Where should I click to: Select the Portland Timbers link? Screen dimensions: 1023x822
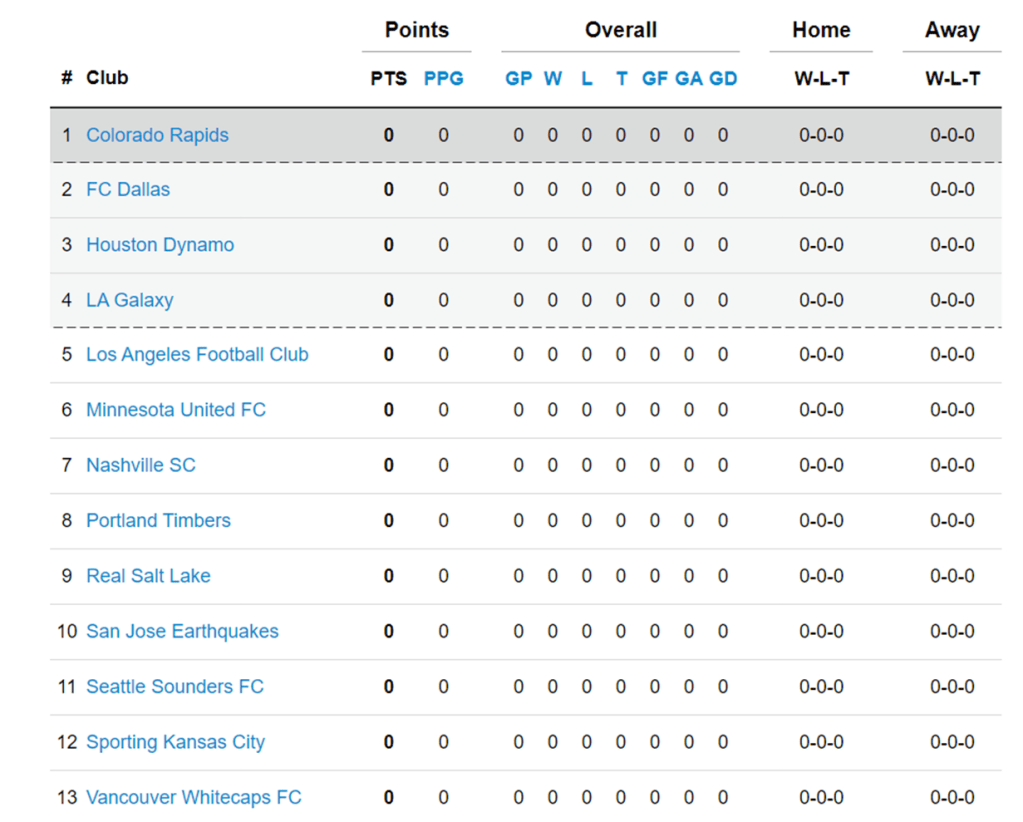click(158, 521)
